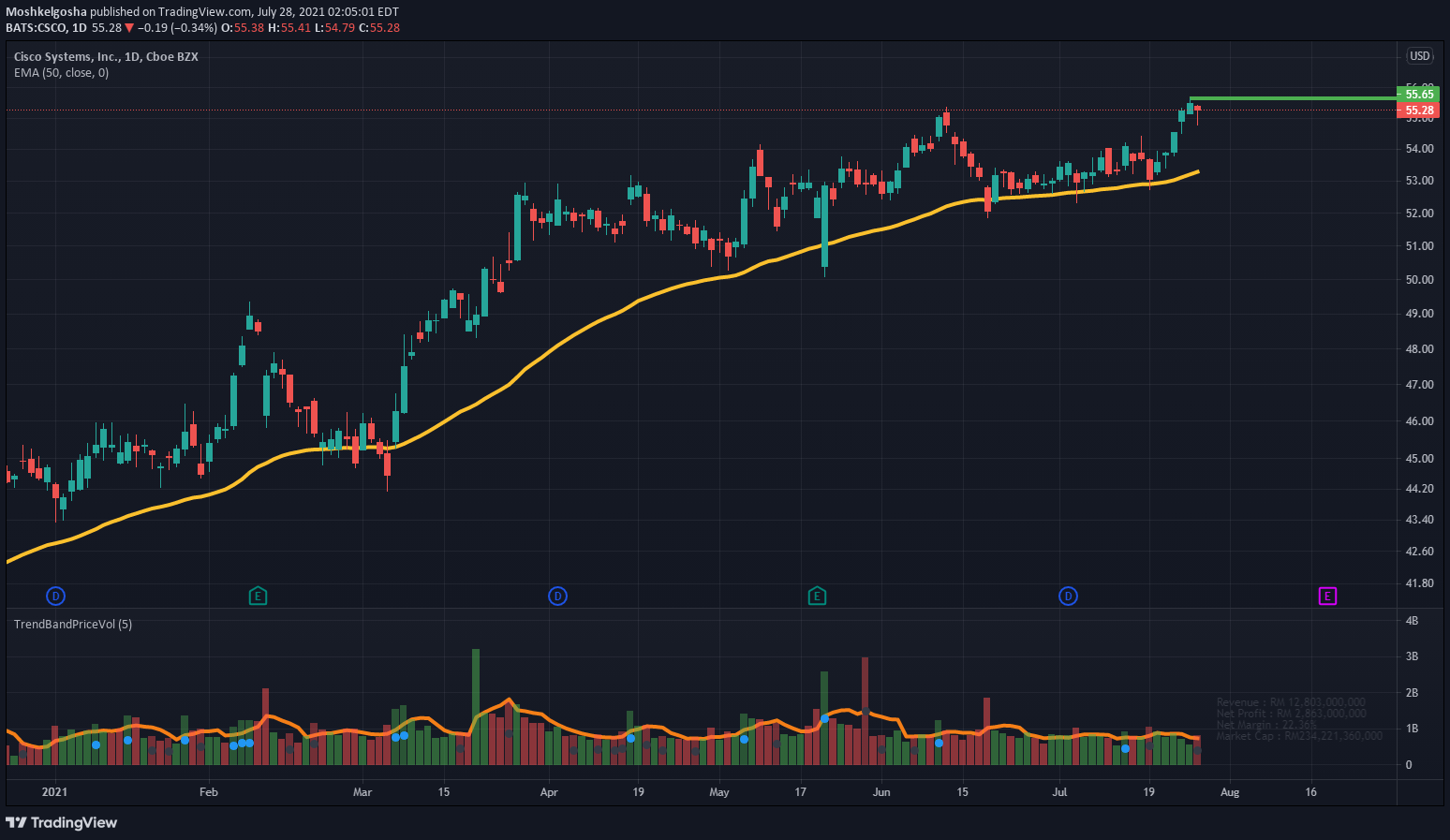Screen dimensions: 1450x840
Task: Open the USD currency selector
Action: coord(1420,56)
